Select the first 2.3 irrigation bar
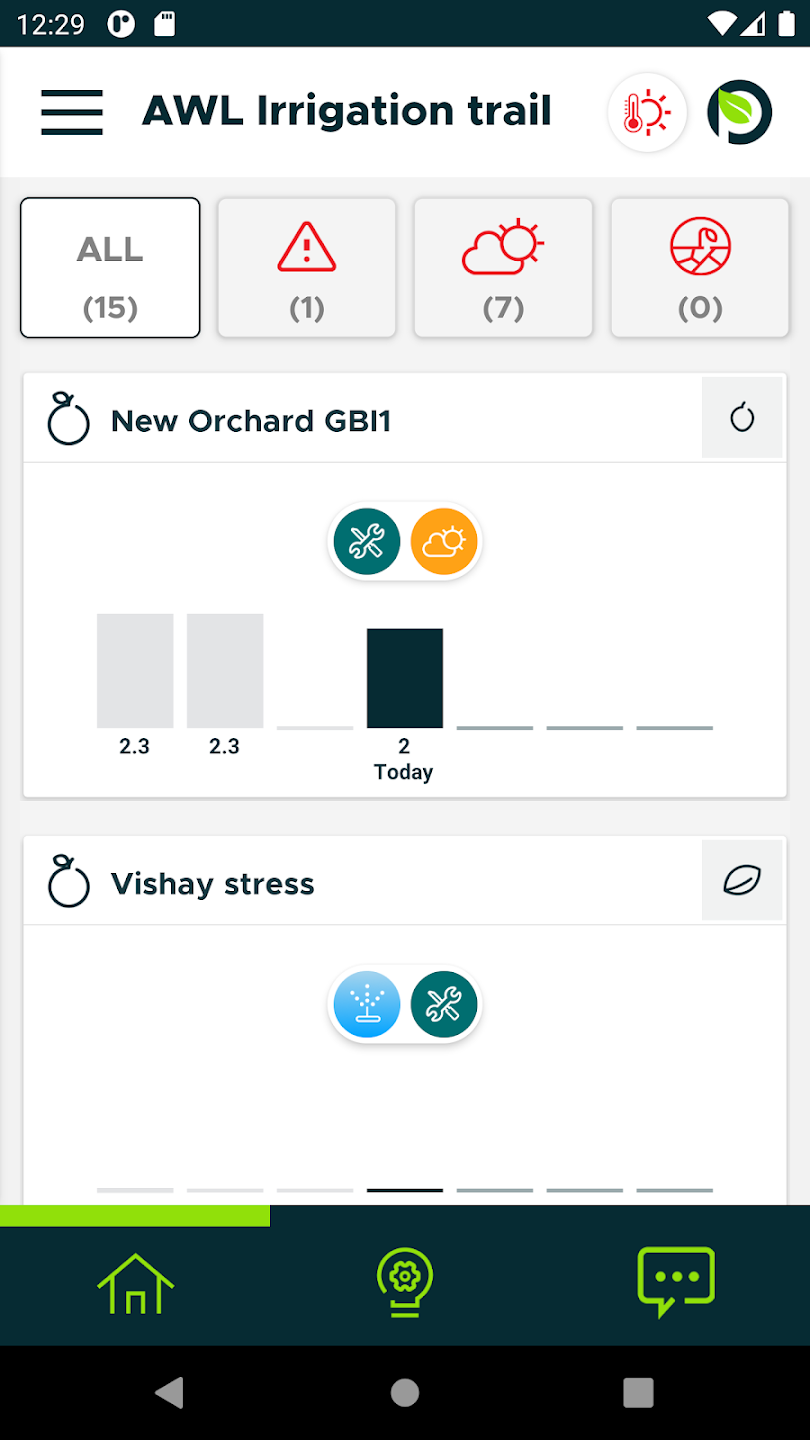The width and height of the screenshot is (810, 1440). tap(135, 671)
